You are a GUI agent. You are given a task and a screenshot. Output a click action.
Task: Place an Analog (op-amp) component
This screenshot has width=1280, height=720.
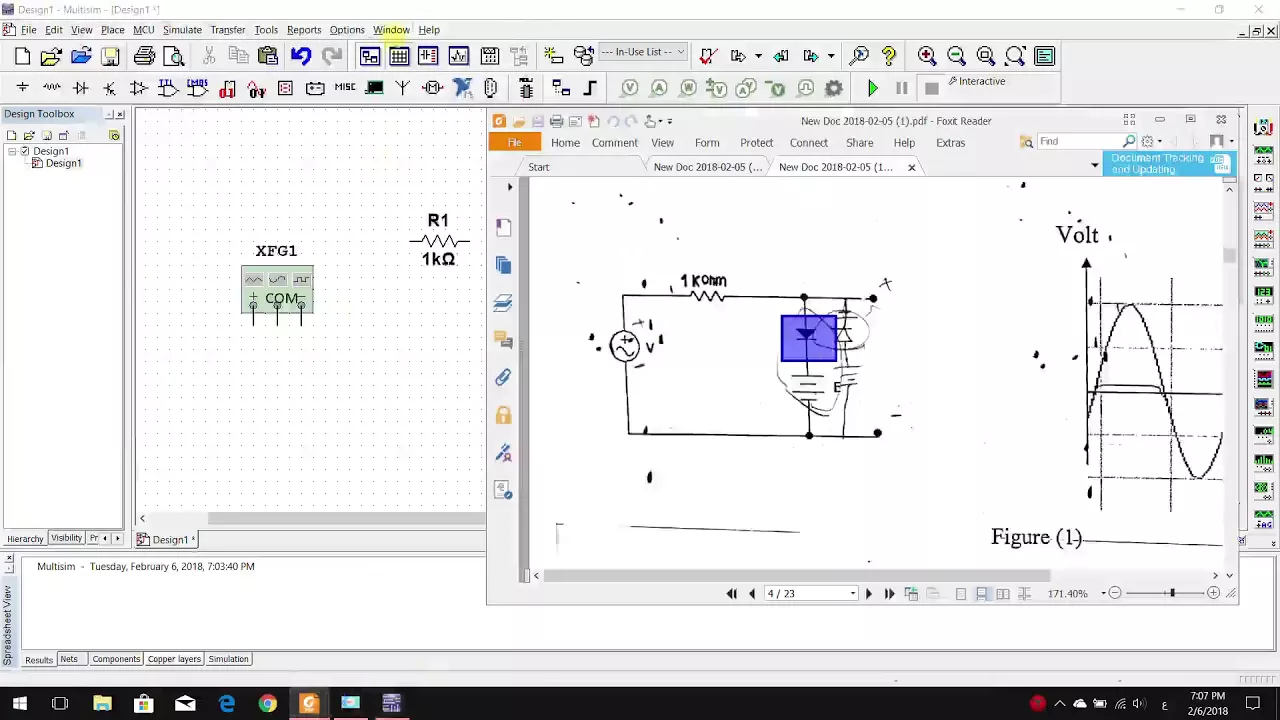139,88
